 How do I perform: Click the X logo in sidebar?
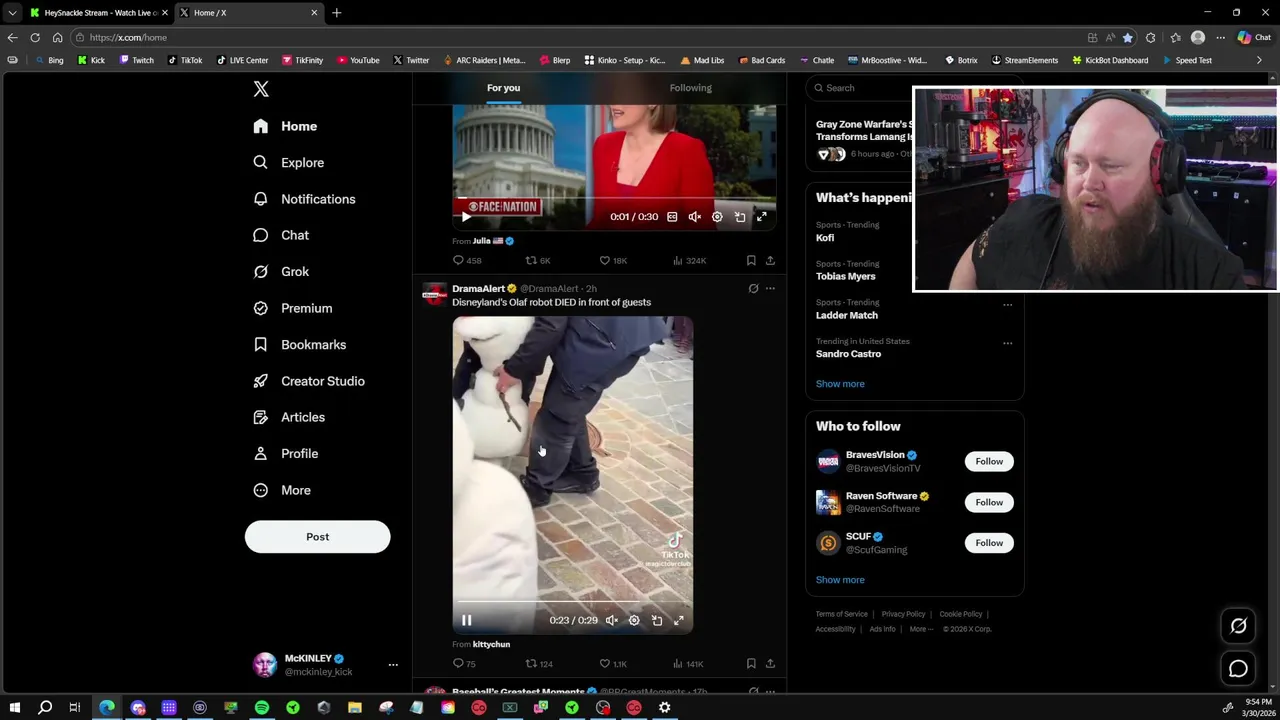261,89
